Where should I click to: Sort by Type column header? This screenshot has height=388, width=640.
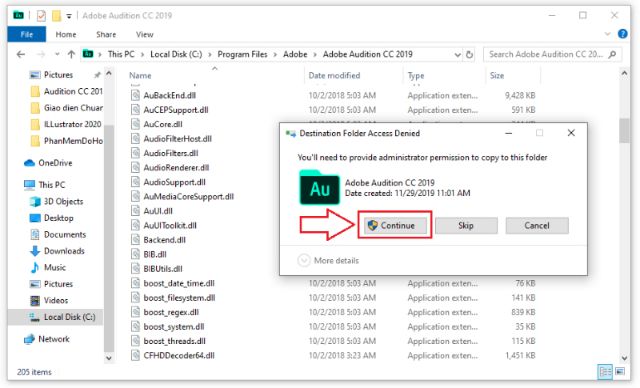click(416, 75)
